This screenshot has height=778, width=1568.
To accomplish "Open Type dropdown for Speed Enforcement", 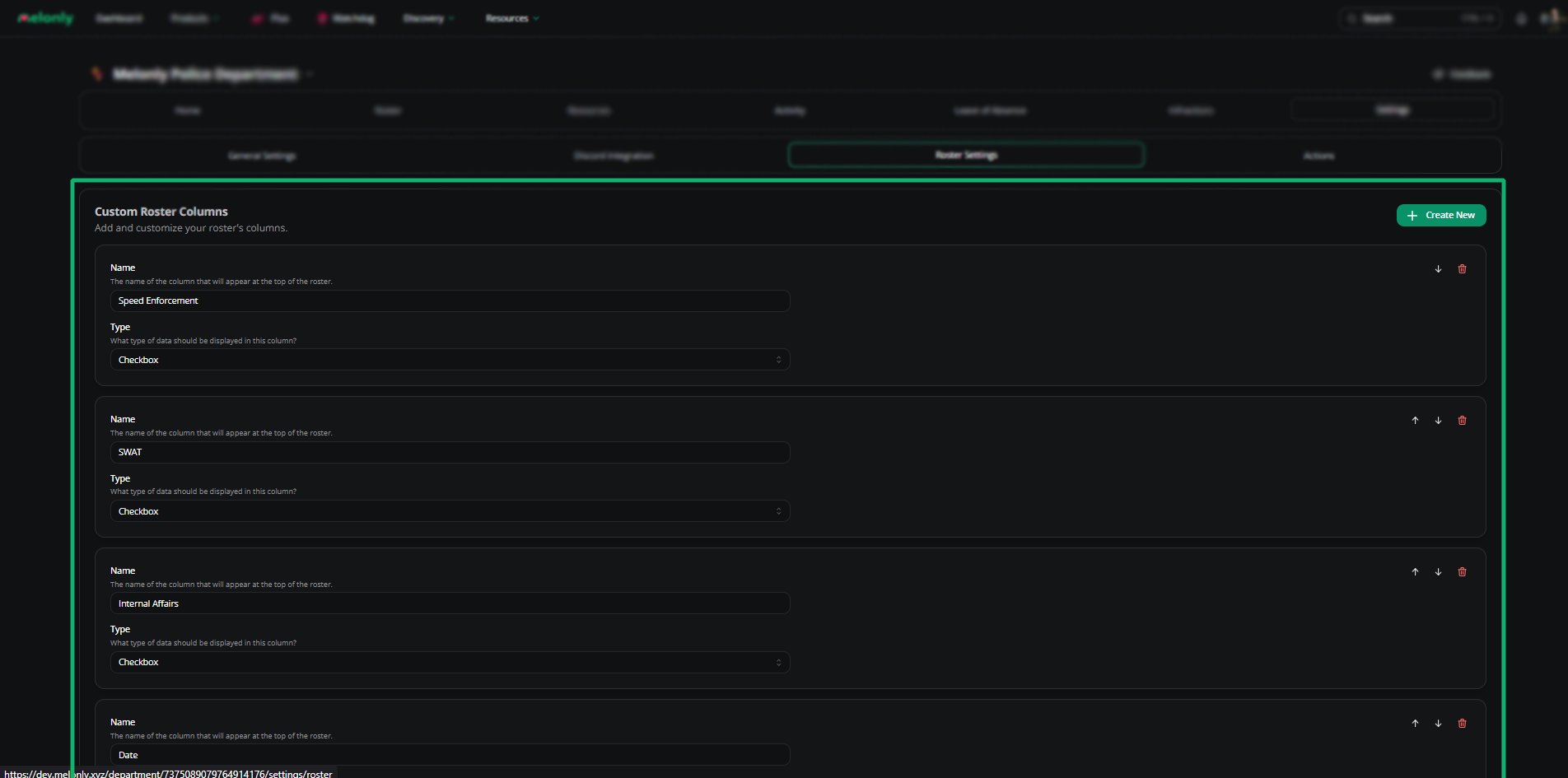I will pyautogui.click(x=450, y=360).
